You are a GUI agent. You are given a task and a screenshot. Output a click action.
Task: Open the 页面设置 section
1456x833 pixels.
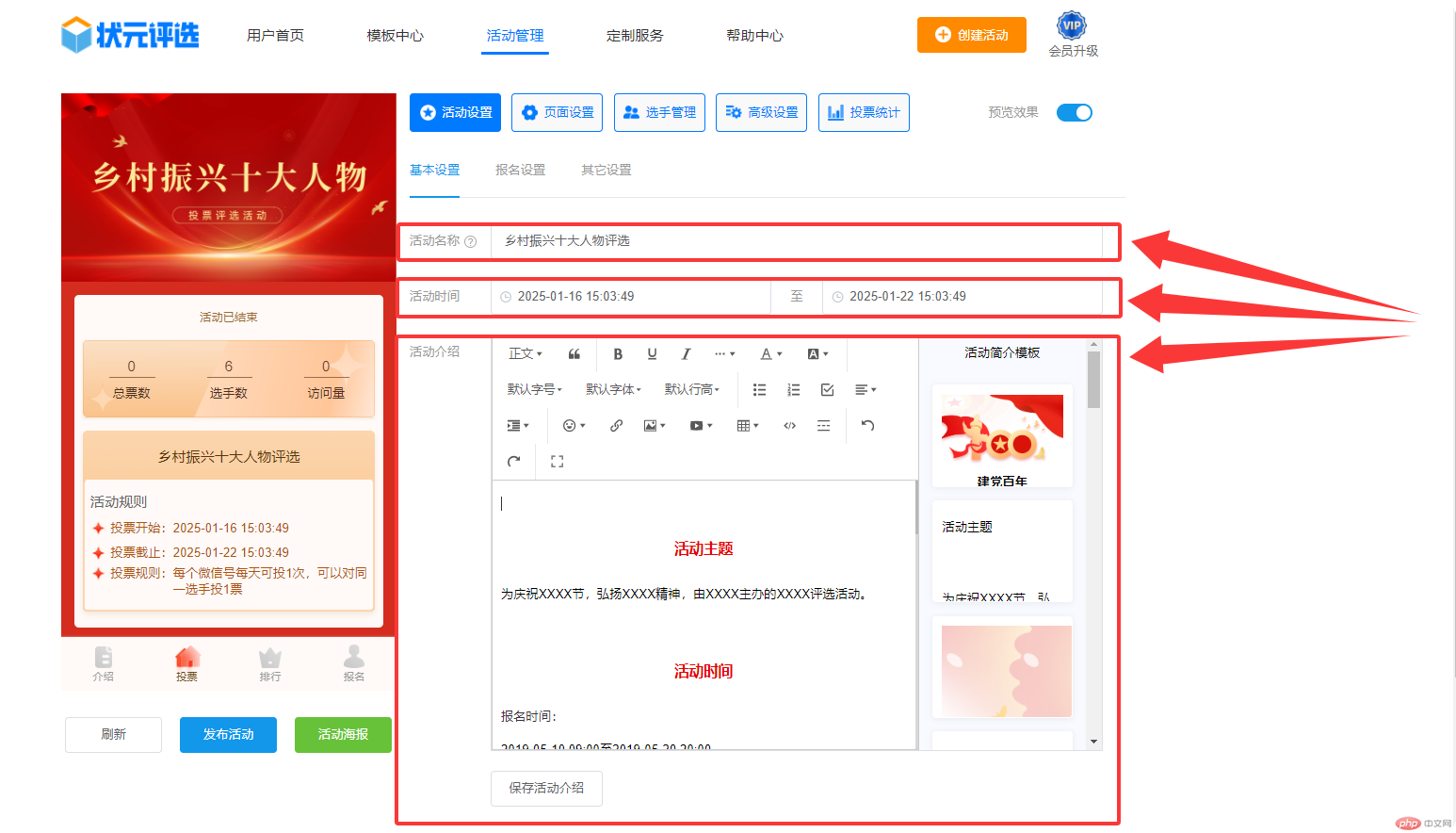point(558,112)
